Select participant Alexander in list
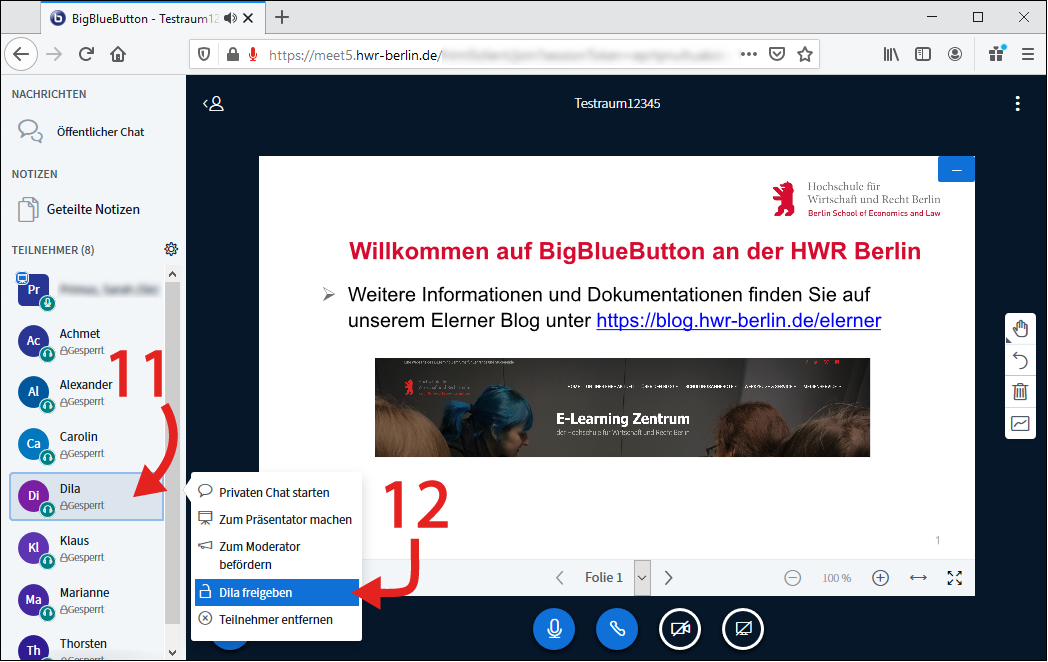Viewport: 1048px width, 662px height. click(x=87, y=393)
